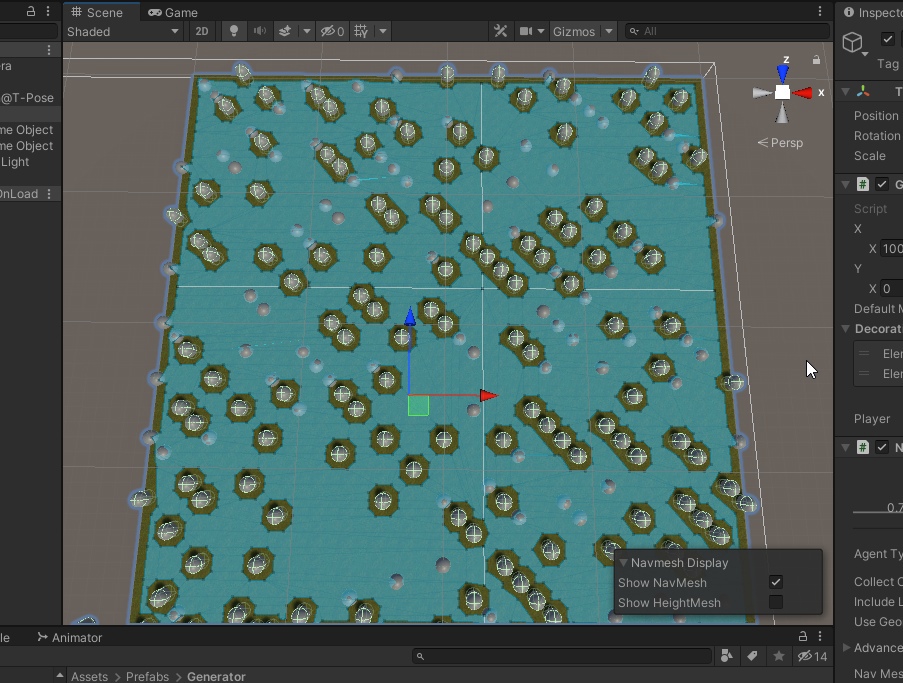Open component editor tools icon
The image size is (903, 683).
500,32
